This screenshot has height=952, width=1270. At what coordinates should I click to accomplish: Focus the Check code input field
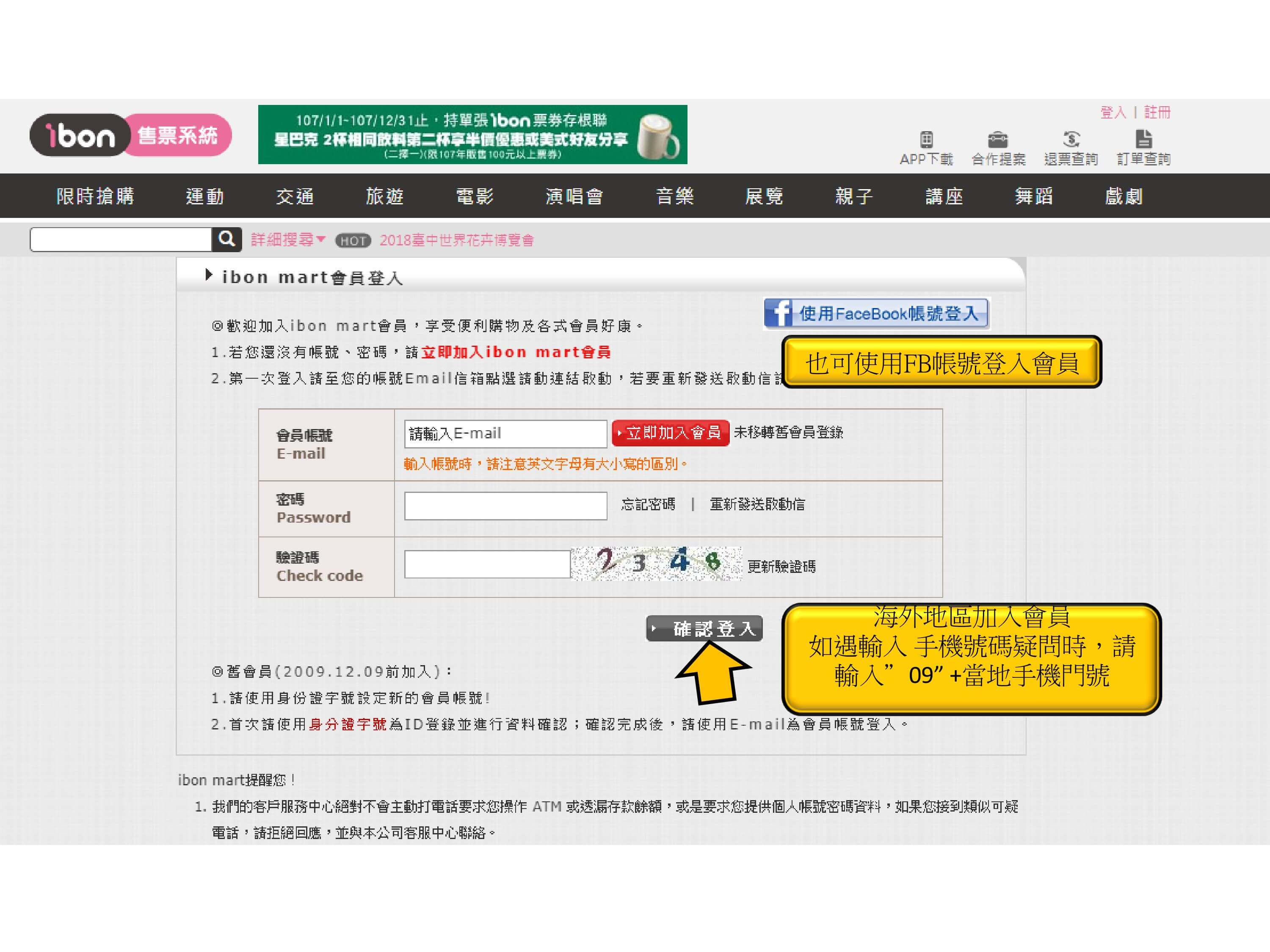pos(487,564)
